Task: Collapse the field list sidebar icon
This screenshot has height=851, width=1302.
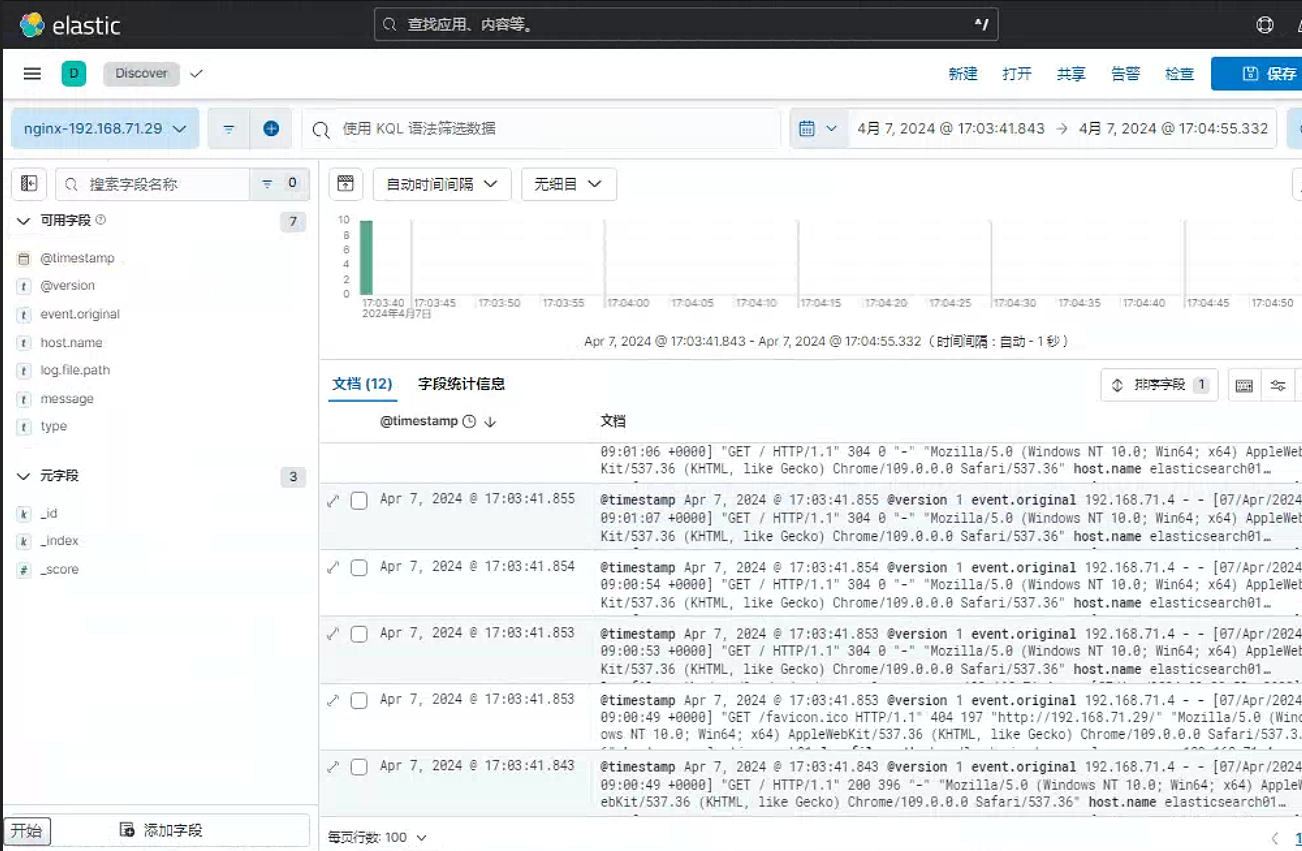Action: pos(29,184)
